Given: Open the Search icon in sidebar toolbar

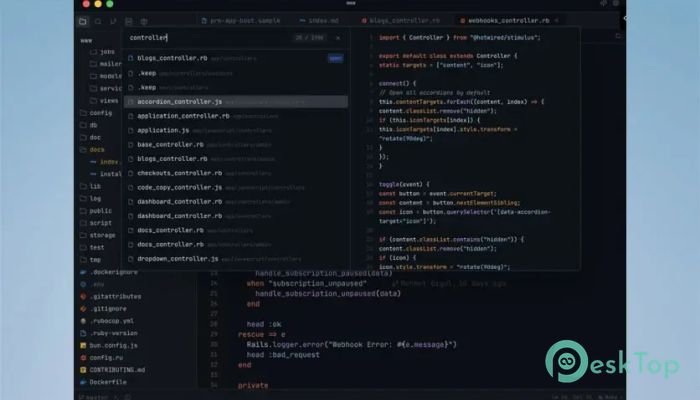Looking at the screenshot, I should (x=98, y=21).
